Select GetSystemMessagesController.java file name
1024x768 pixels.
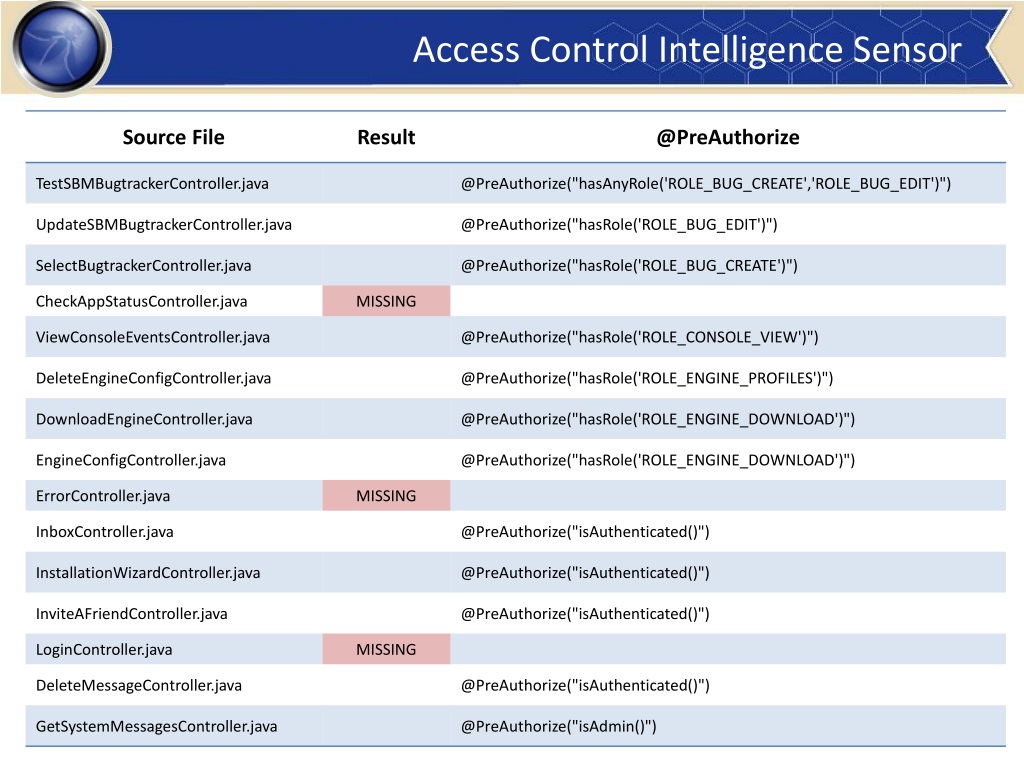(x=157, y=726)
